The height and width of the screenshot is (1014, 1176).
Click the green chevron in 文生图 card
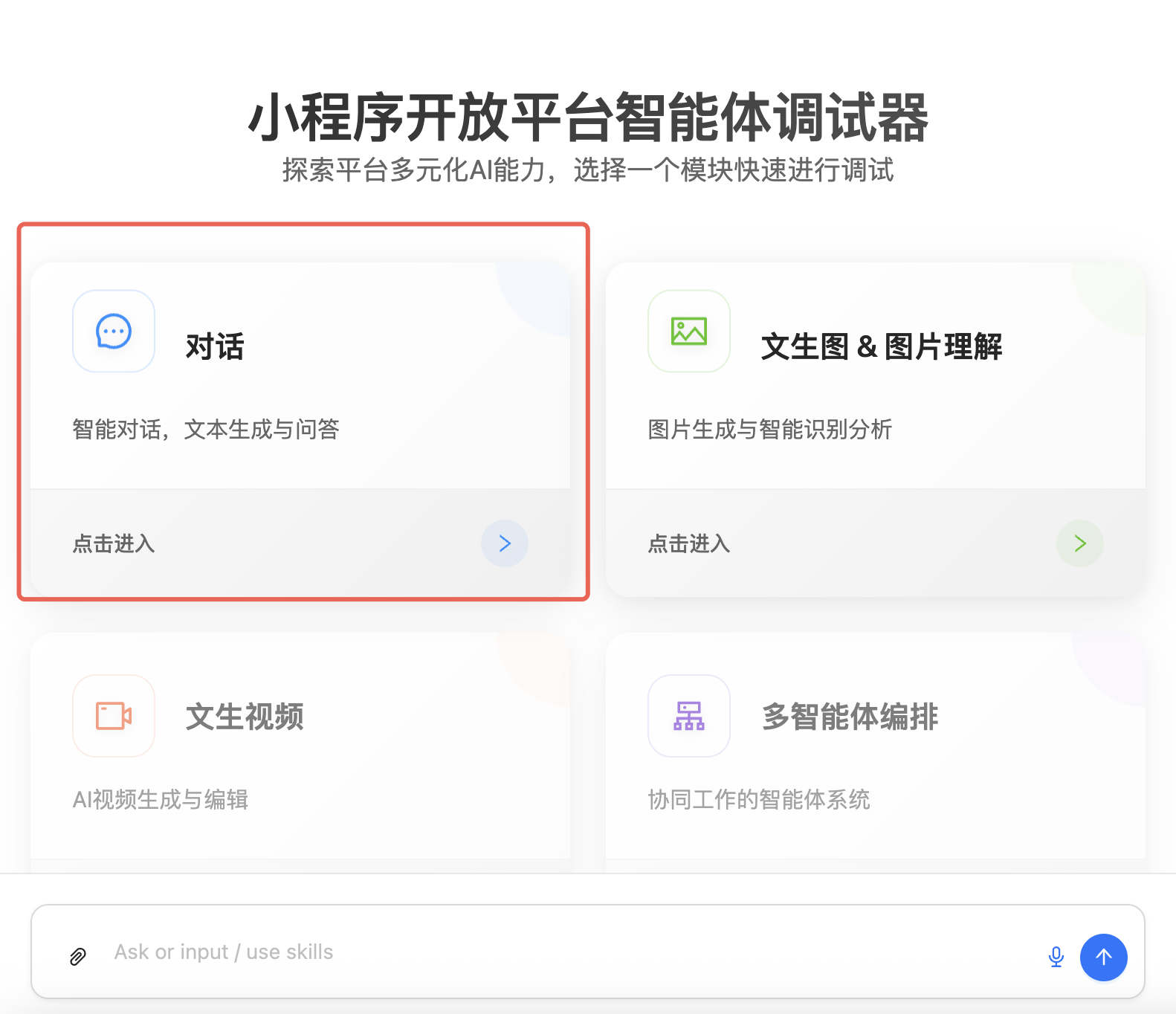1080,543
